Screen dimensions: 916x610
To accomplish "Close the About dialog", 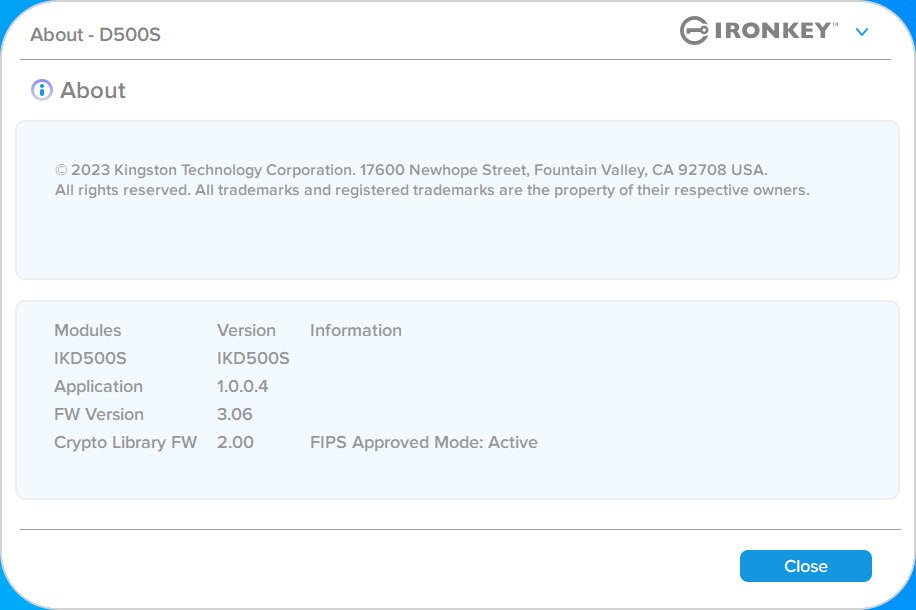I will pyautogui.click(x=806, y=566).
